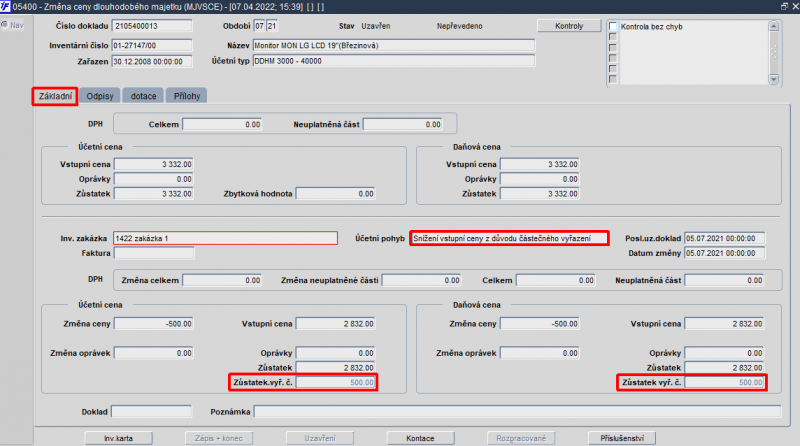Click the application icon in title bar

tap(5, 7)
